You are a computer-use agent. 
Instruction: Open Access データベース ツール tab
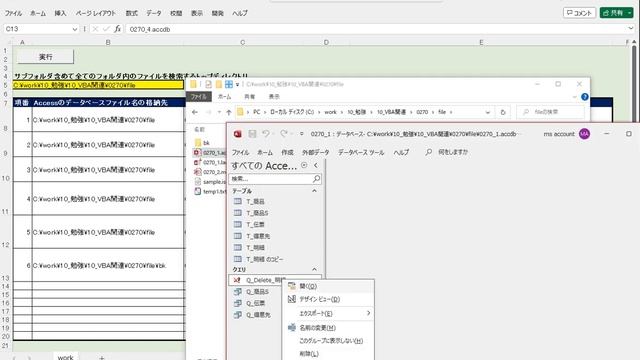361,152
